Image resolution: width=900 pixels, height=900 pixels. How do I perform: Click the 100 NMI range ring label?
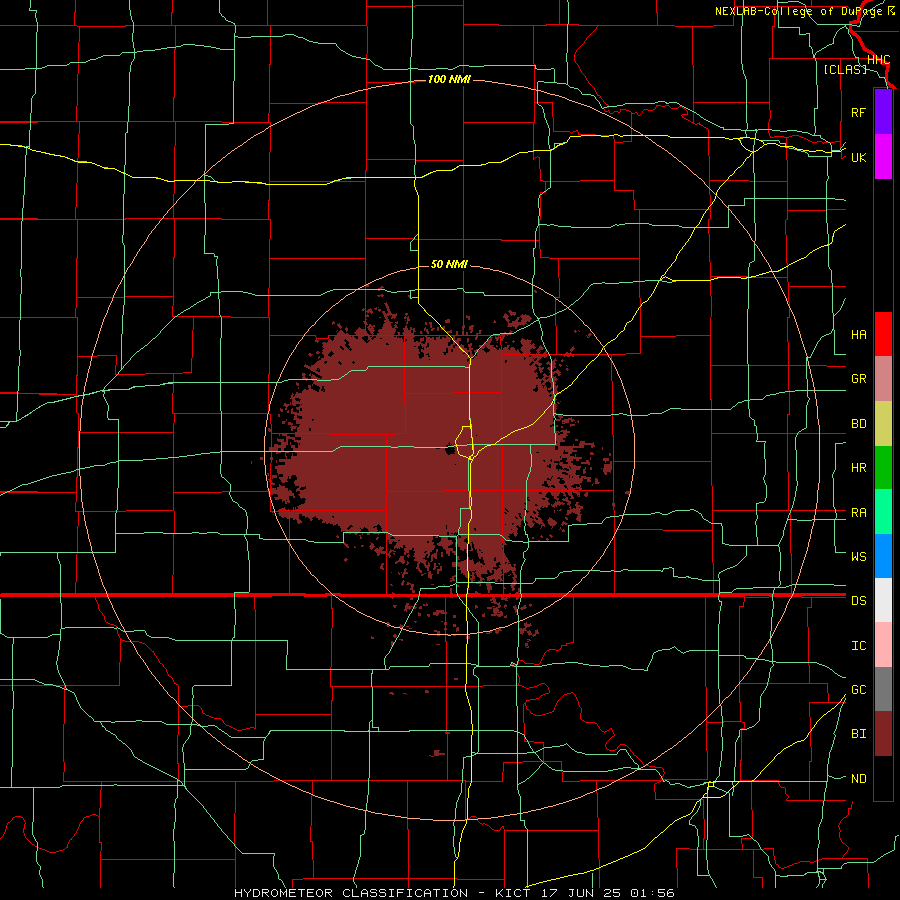(449, 79)
